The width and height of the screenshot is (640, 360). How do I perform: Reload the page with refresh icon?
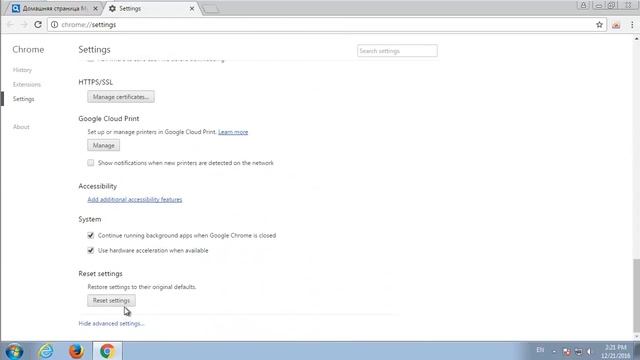[38, 24]
